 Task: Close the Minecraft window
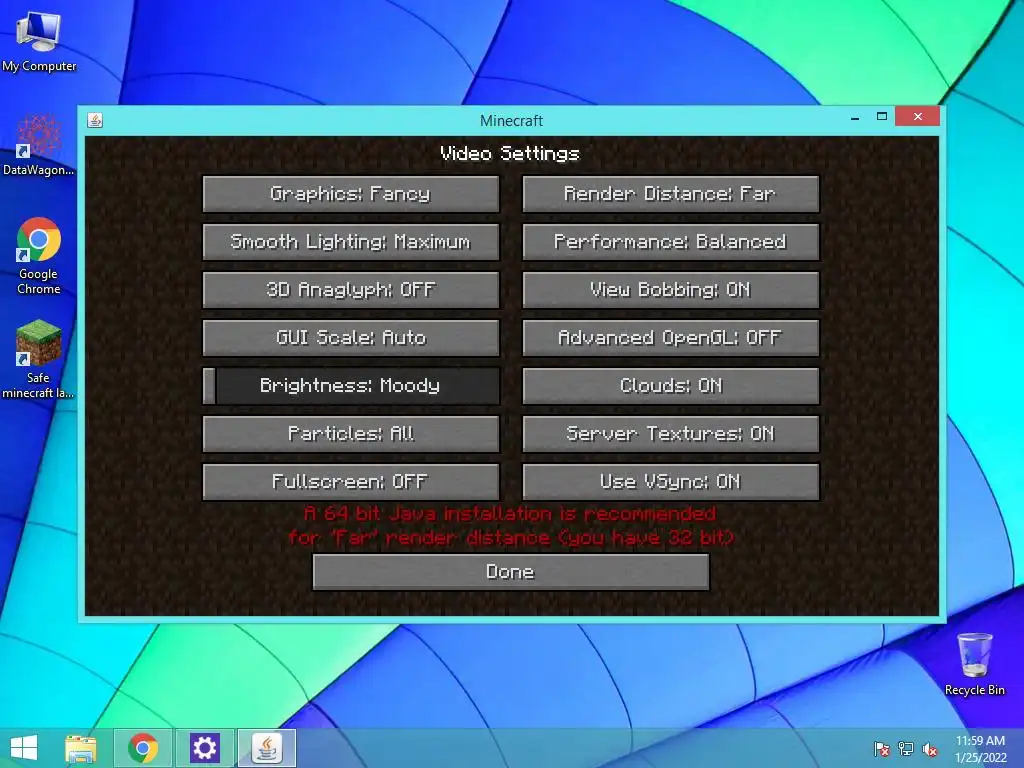point(918,116)
